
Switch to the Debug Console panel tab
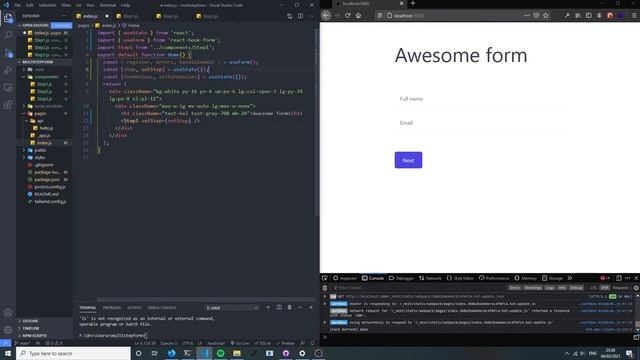tap(162, 307)
